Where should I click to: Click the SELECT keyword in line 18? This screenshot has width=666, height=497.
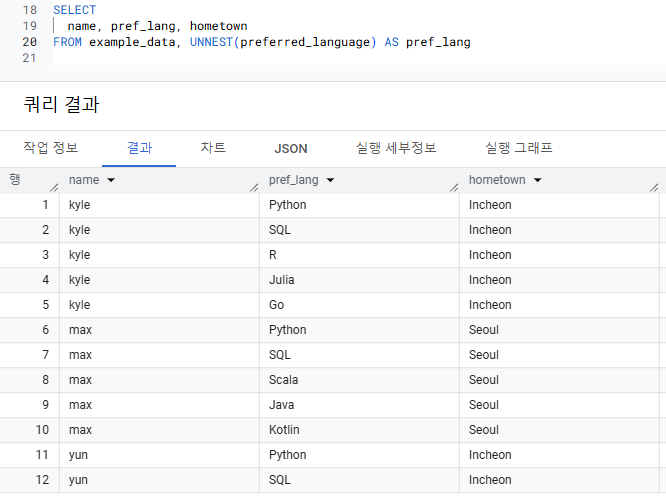tap(74, 10)
